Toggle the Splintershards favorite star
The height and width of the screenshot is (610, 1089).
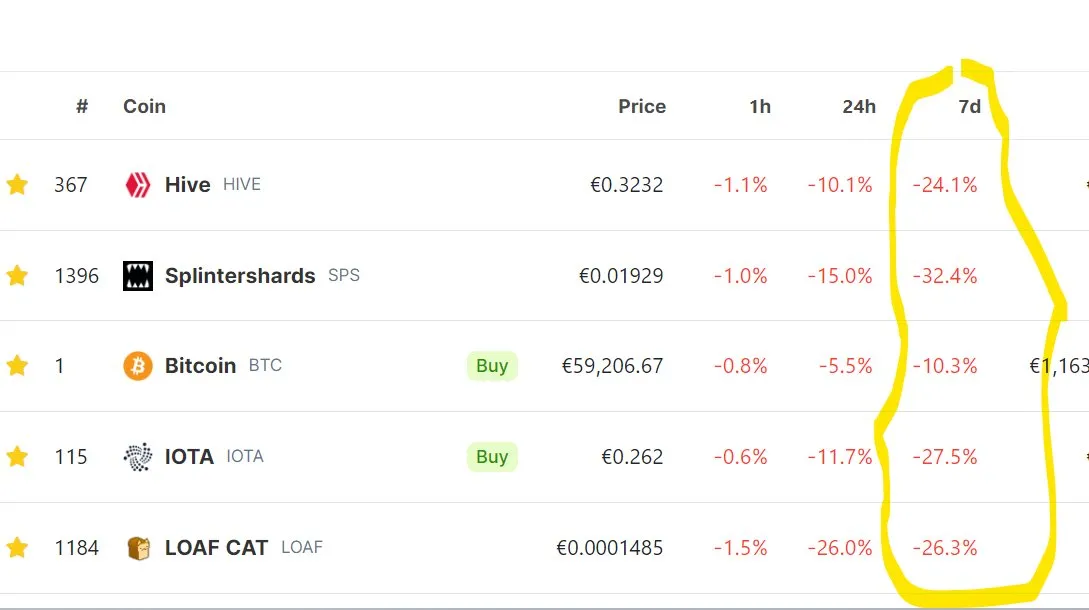pyautogui.click(x=17, y=276)
